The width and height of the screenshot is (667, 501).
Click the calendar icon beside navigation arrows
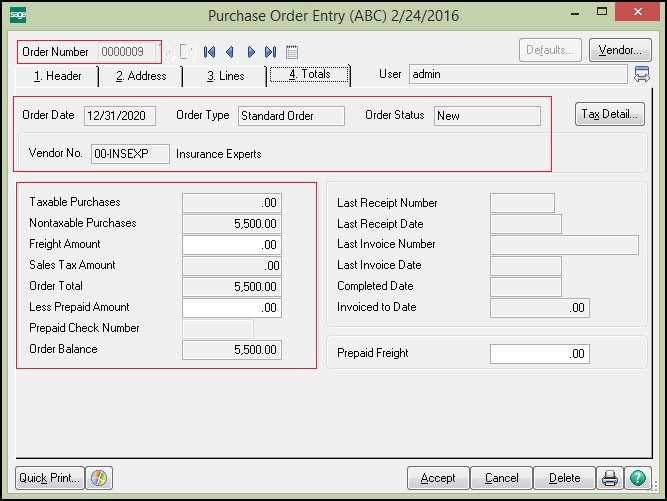[292, 51]
